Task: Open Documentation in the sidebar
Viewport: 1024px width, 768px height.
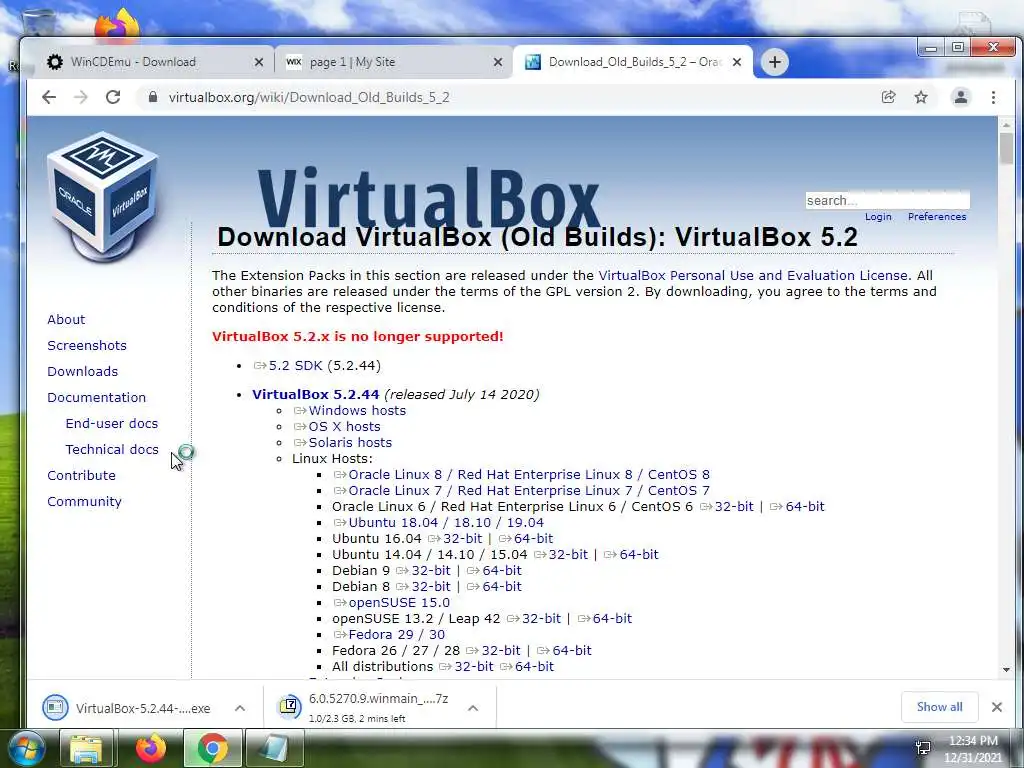Action: tap(97, 398)
